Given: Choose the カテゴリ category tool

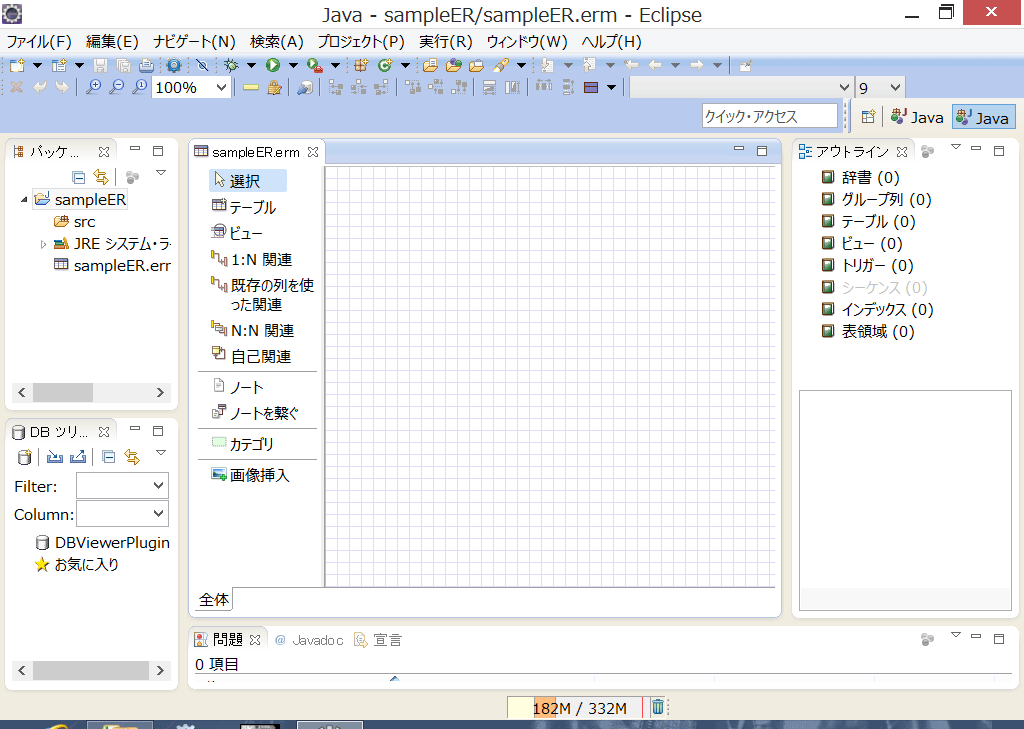Looking at the screenshot, I should [x=243, y=444].
